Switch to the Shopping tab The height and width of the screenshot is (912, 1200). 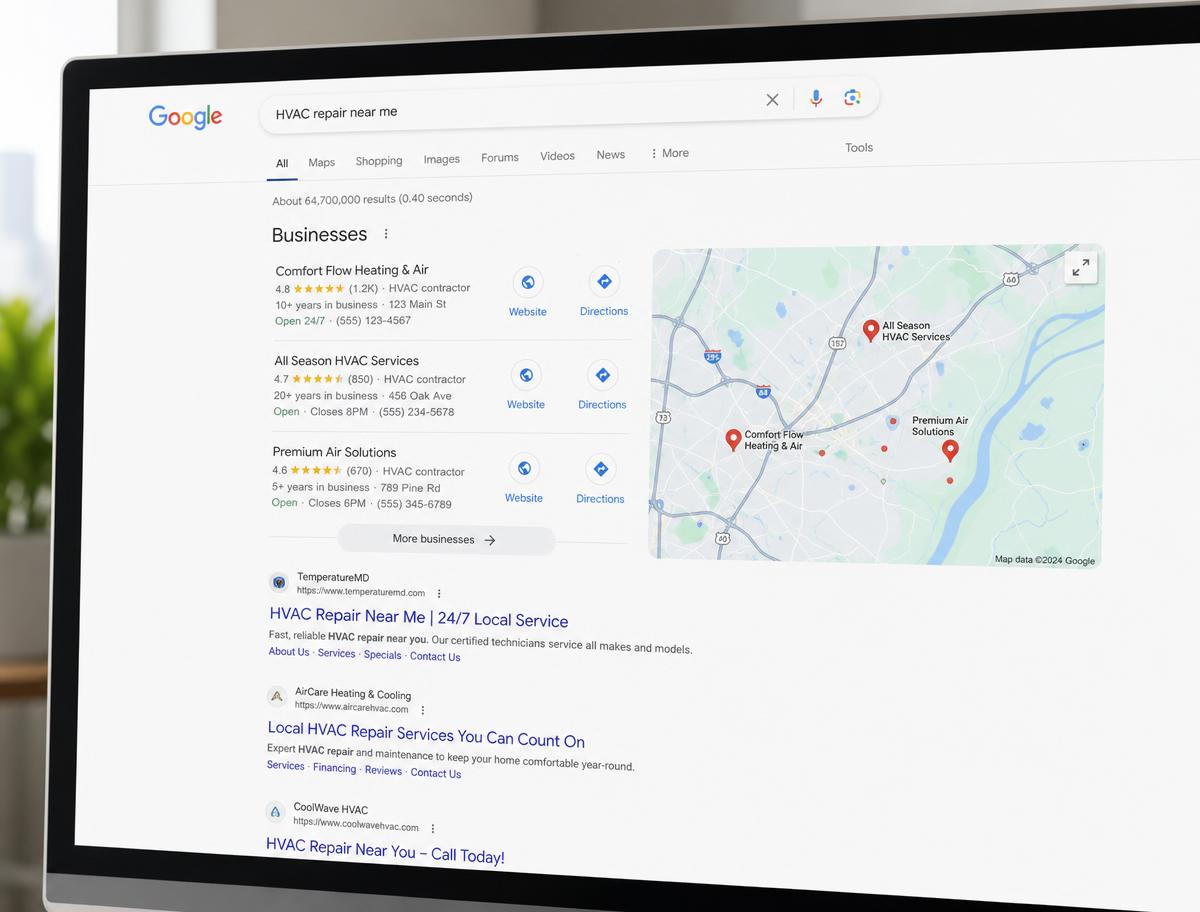tap(379, 161)
